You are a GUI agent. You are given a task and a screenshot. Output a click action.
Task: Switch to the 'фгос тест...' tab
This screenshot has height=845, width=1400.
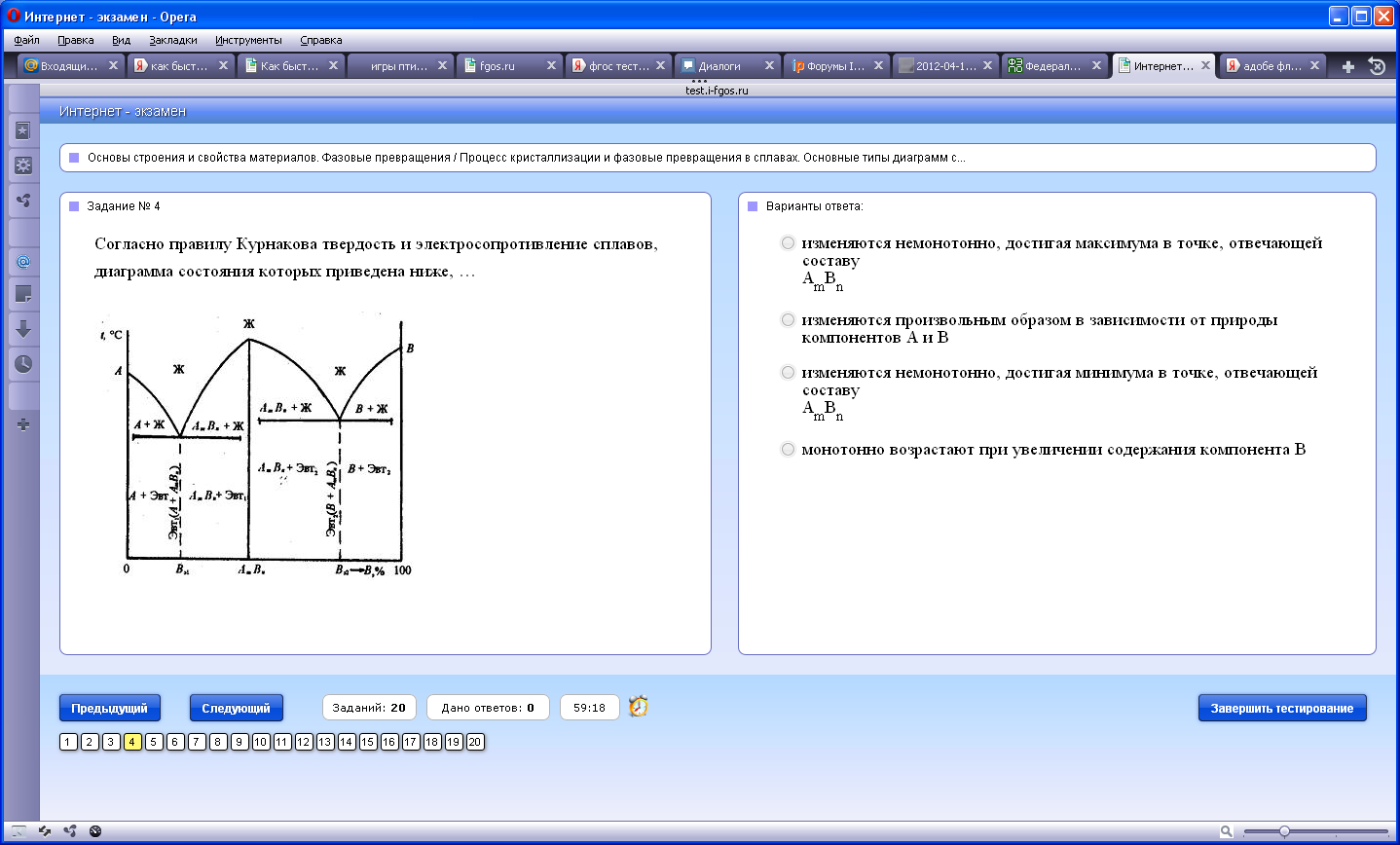point(617,65)
